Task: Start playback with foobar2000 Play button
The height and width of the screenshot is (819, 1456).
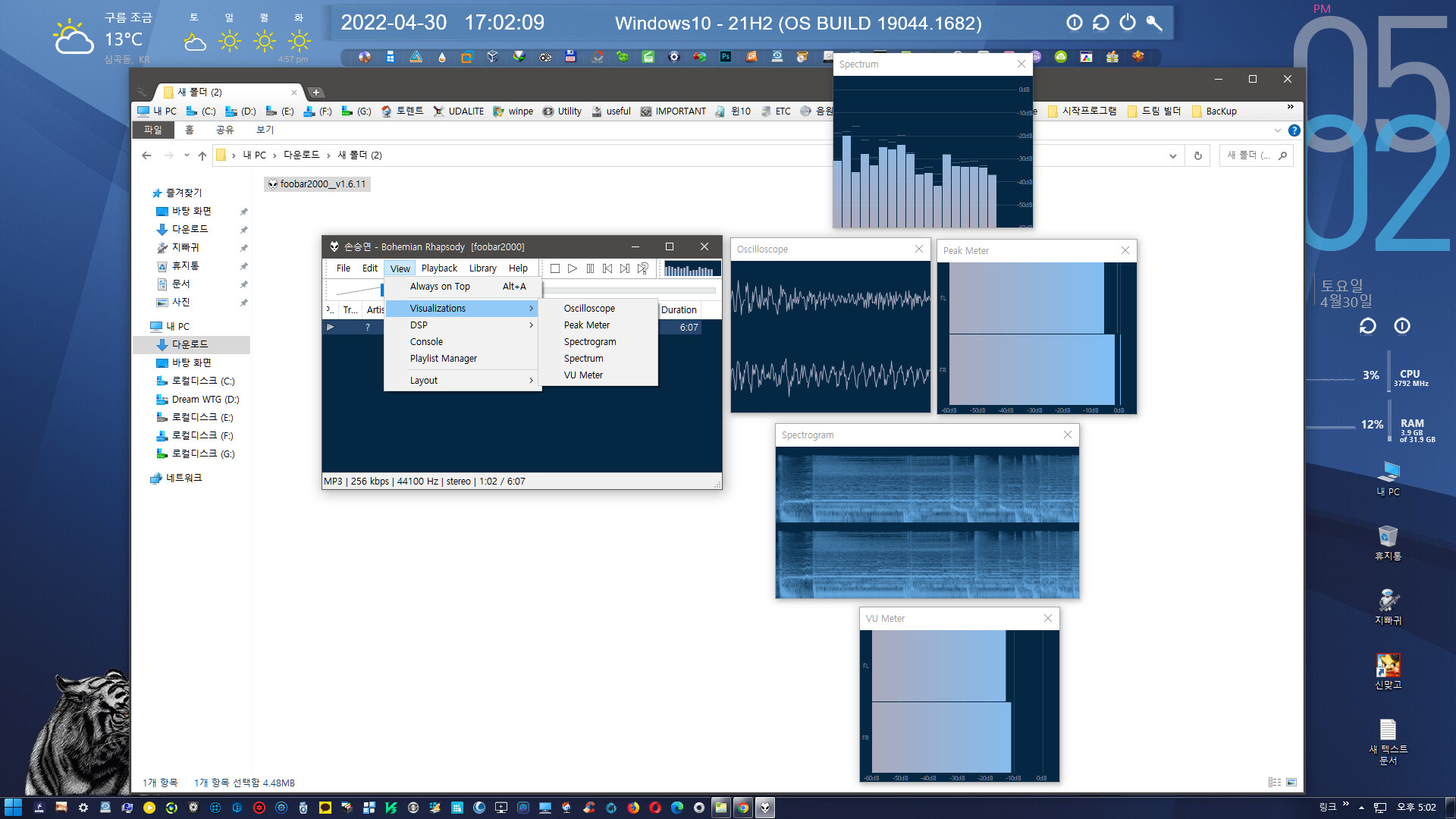Action: point(573,268)
